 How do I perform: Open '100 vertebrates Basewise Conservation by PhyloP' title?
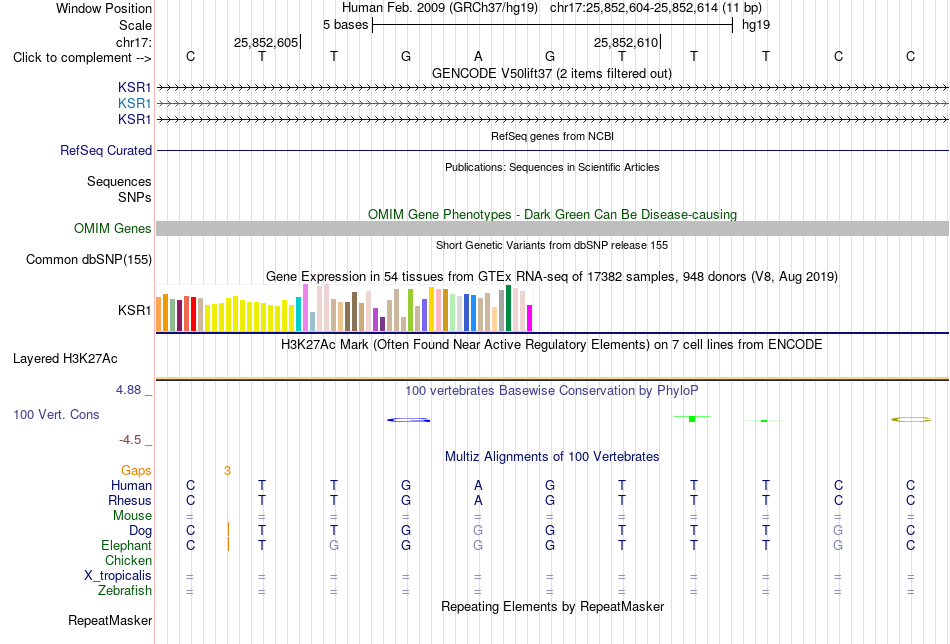[x=552, y=391]
